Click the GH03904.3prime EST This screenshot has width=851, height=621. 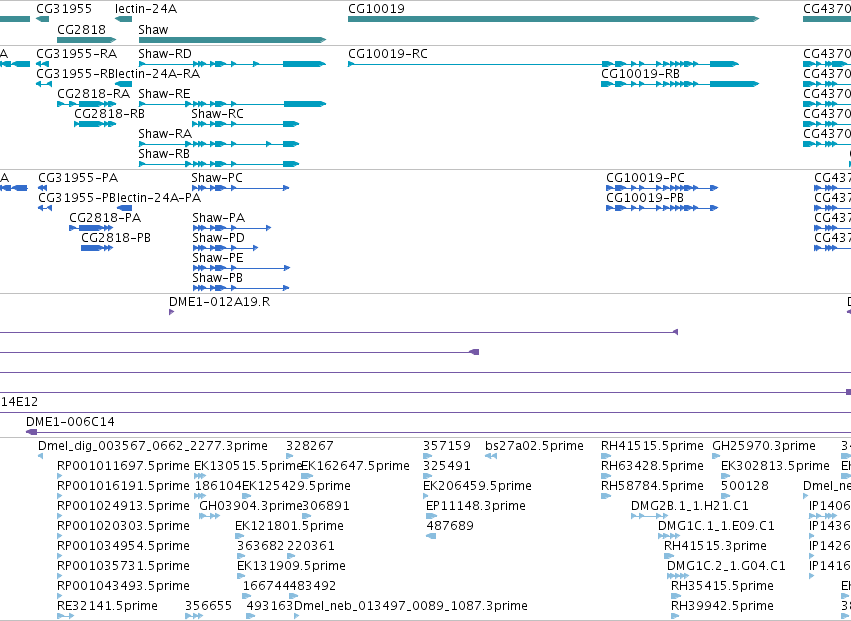209,516
